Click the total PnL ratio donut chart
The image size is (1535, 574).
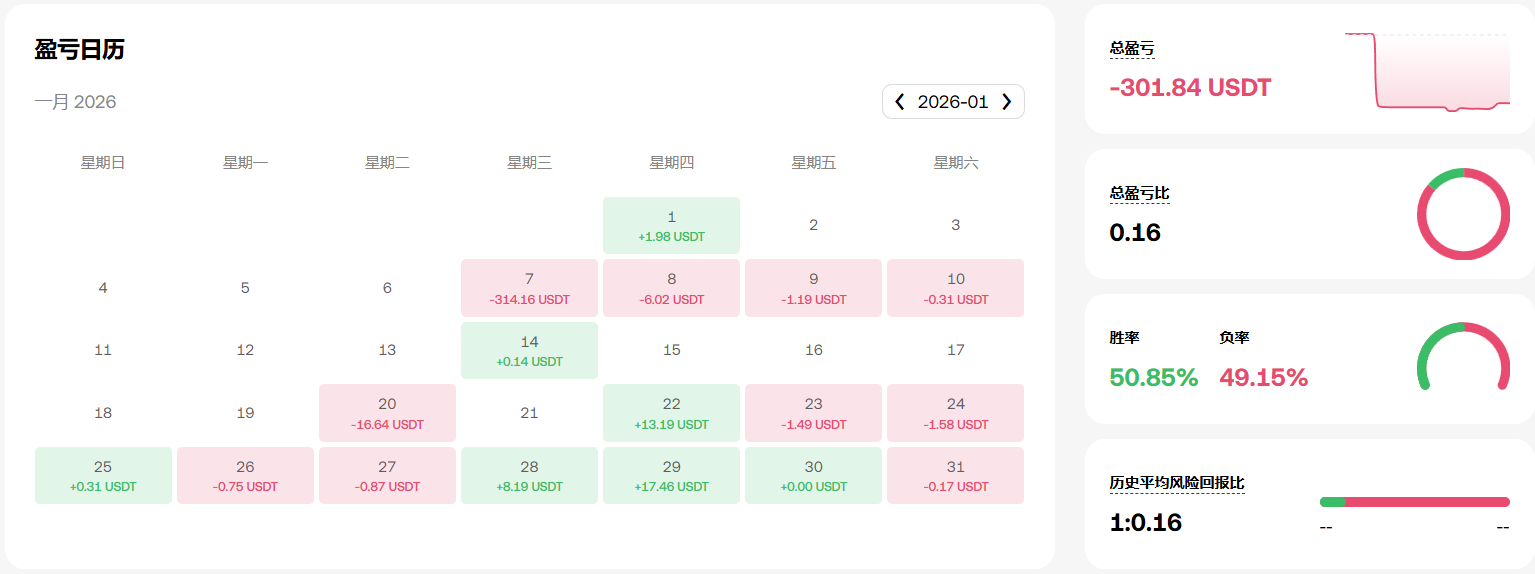pyautogui.click(x=1463, y=214)
